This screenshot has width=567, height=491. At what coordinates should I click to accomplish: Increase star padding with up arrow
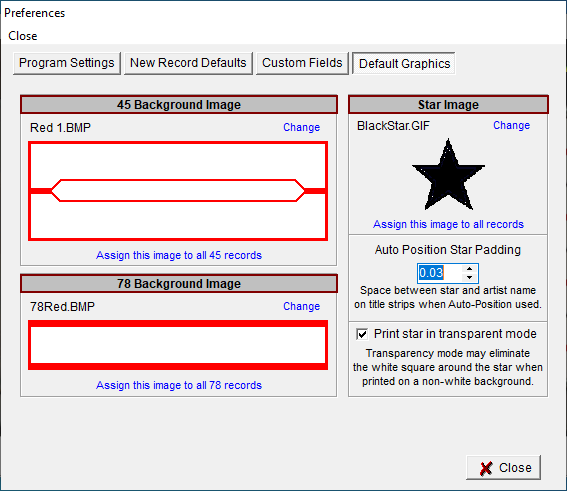tap(469, 269)
